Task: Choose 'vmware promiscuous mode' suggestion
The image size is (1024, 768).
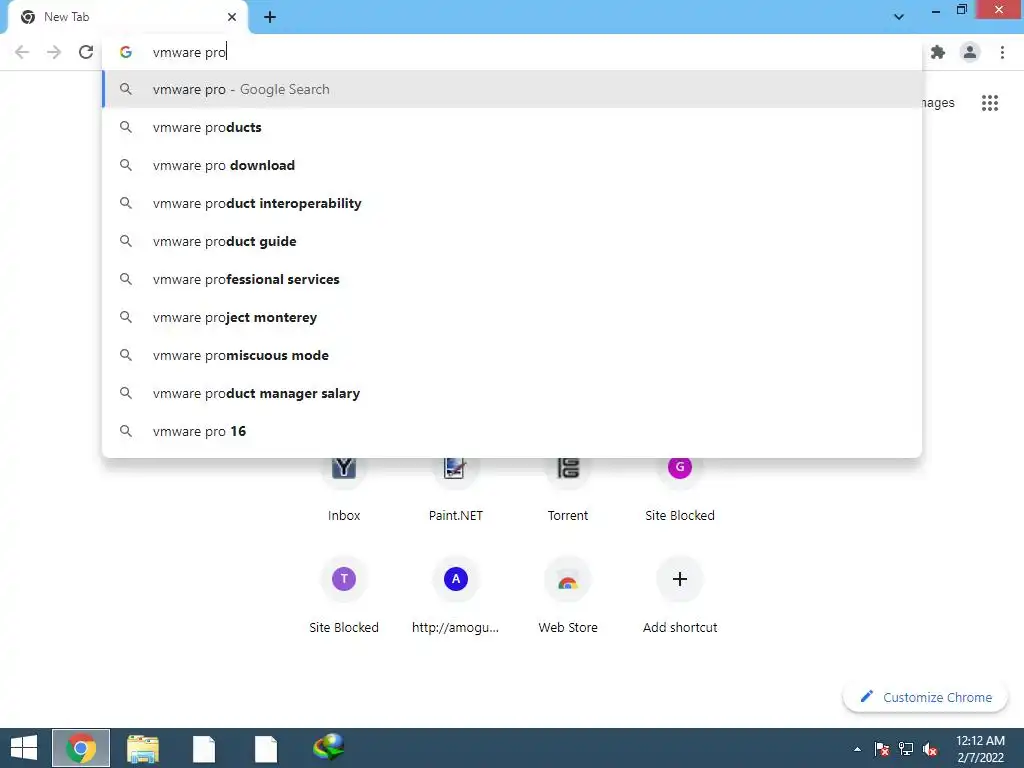Action: point(512,355)
